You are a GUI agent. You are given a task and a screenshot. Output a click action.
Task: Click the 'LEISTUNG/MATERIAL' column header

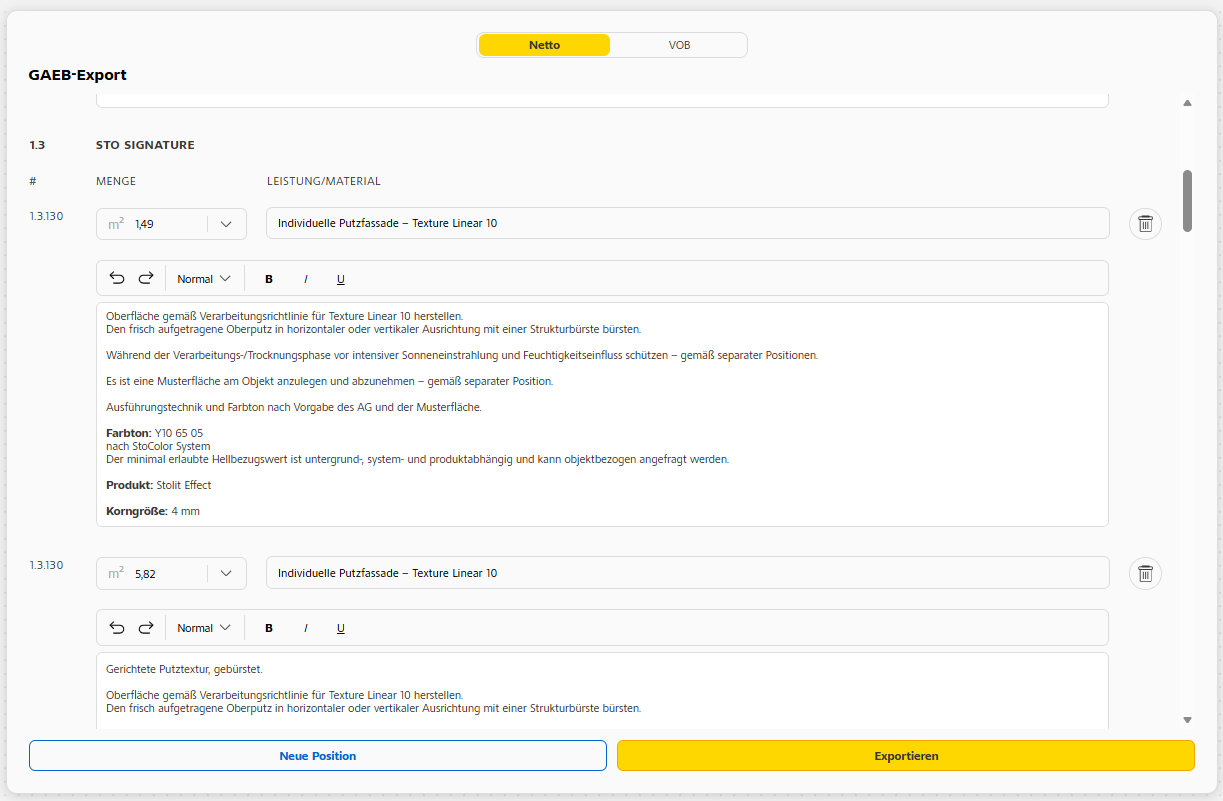click(x=323, y=182)
